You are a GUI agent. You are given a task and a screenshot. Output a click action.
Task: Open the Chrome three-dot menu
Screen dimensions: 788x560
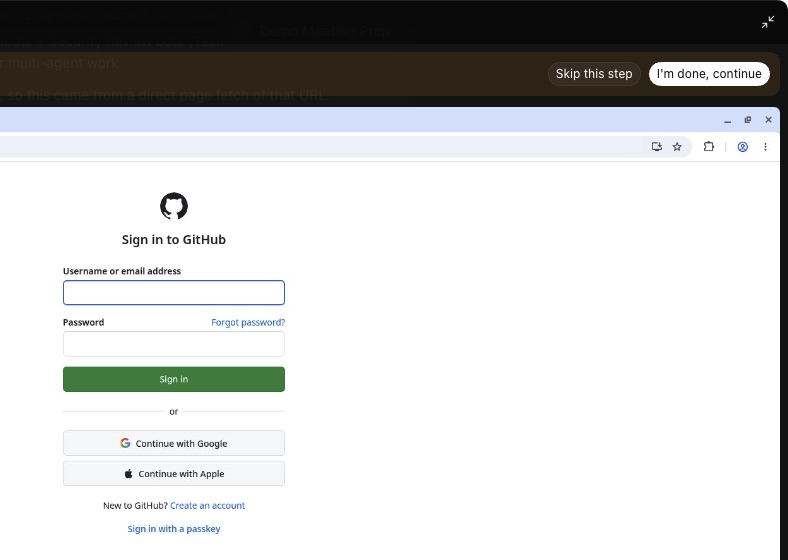pyautogui.click(x=765, y=147)
